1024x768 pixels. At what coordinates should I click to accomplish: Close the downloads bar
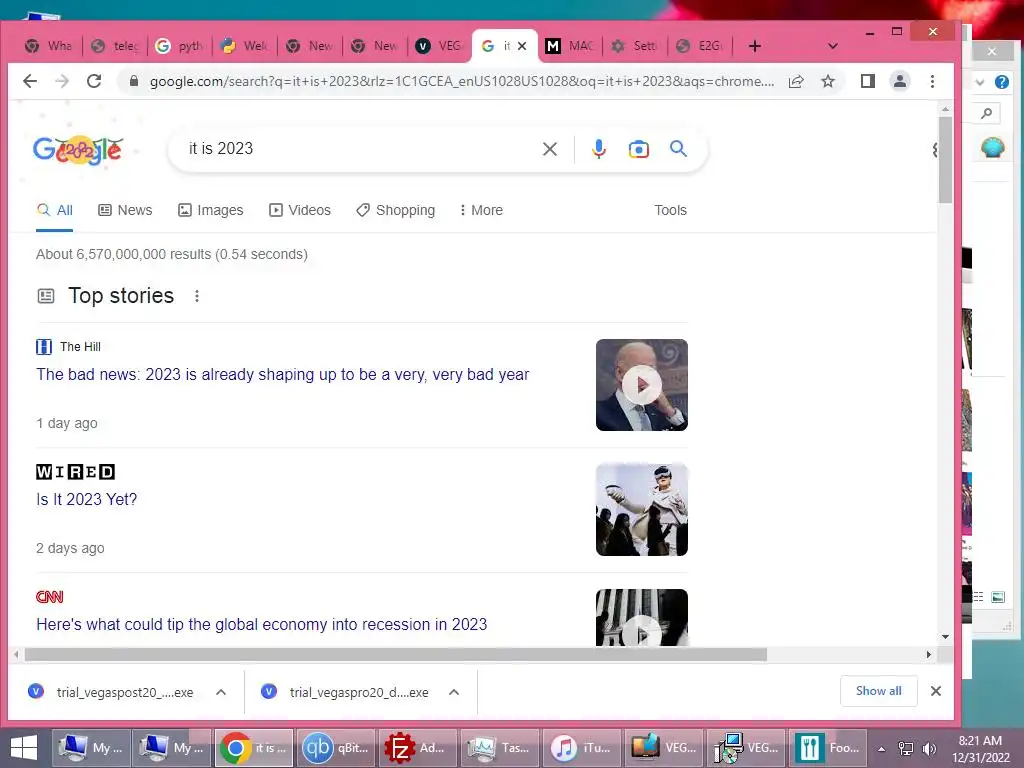(x=936, y=691)
